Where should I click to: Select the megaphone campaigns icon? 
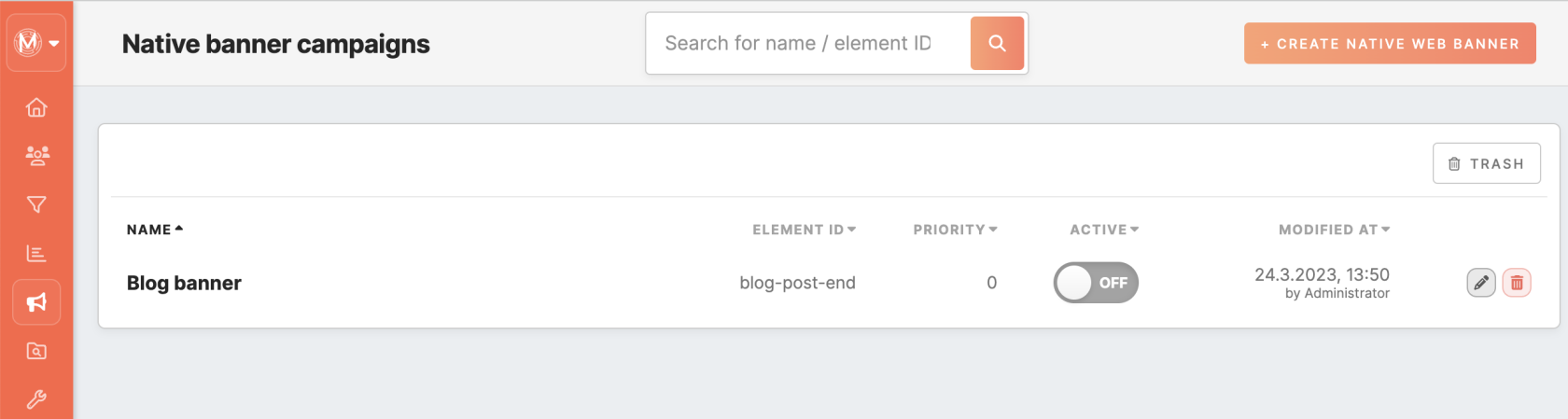36,302
